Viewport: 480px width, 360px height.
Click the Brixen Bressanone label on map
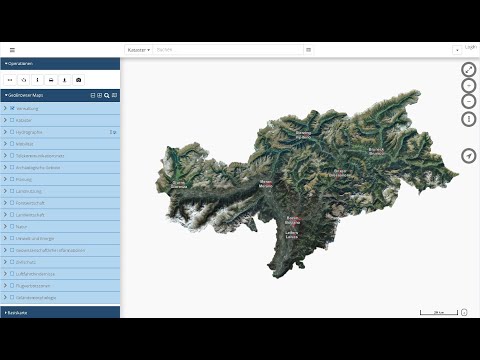[340, 173]
